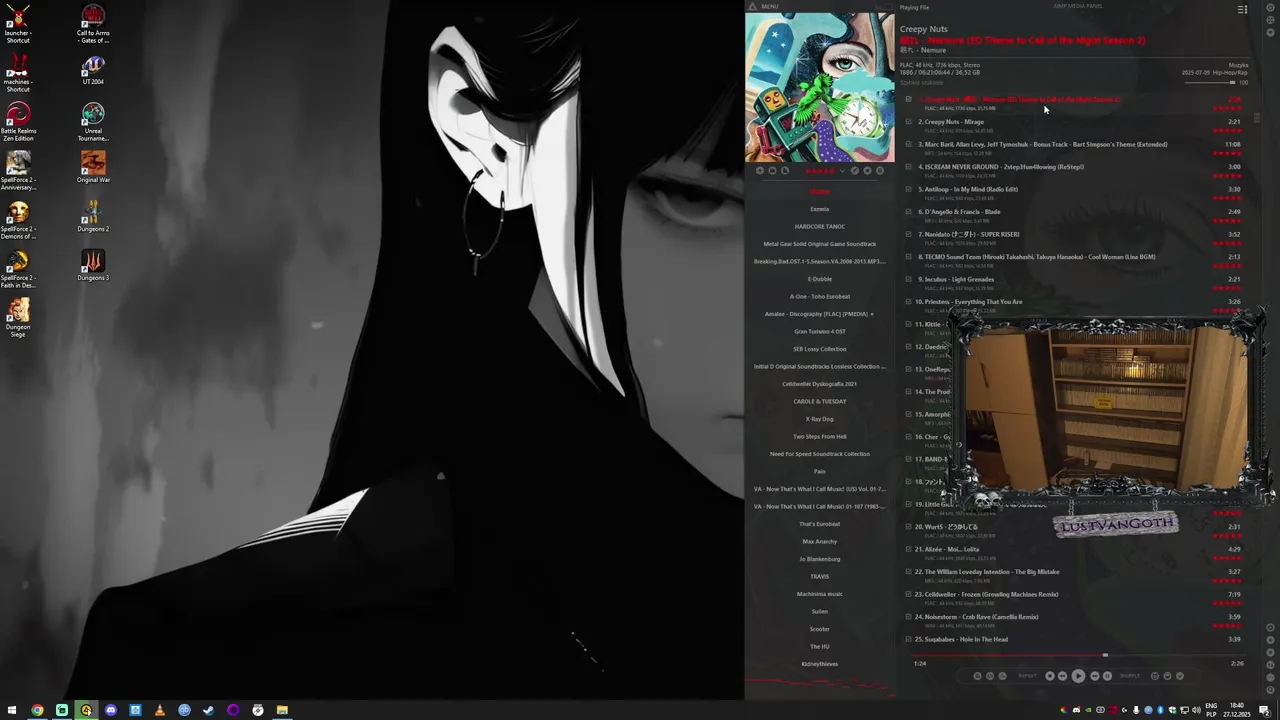Click the AIMP taskbar icon
The image size is (1280, 720).
pyautogui.click(x=86, y=710)
